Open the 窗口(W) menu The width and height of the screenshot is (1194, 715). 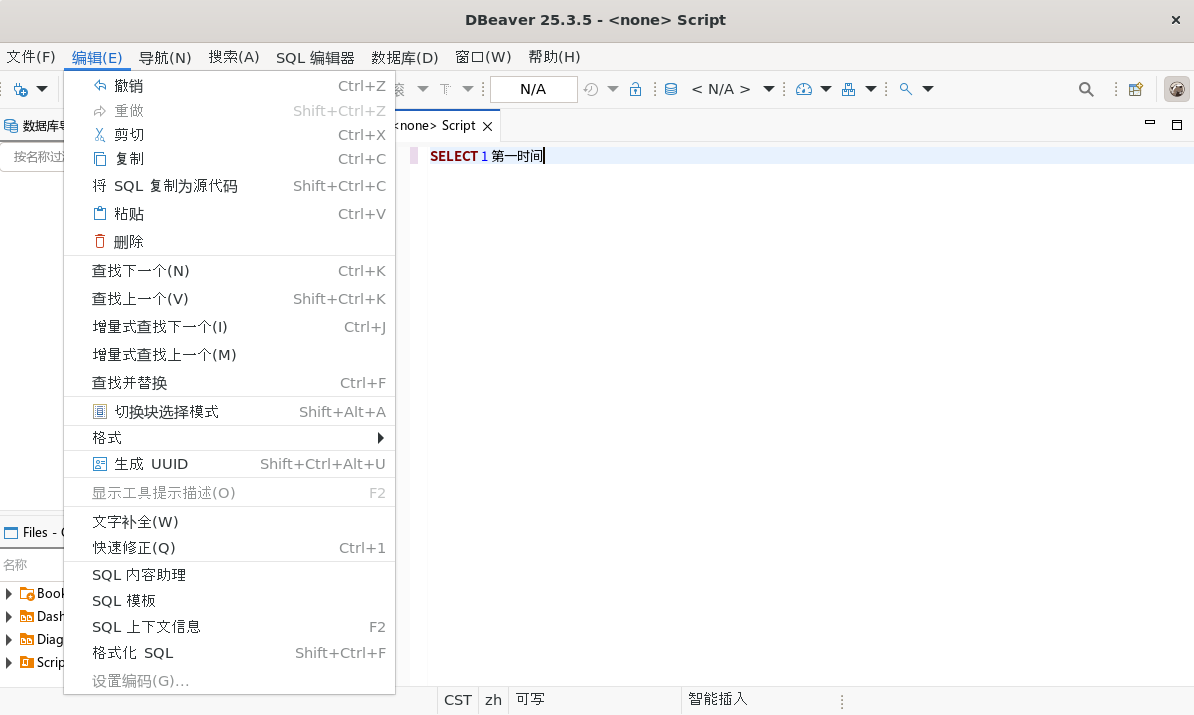tap(483, 57)
